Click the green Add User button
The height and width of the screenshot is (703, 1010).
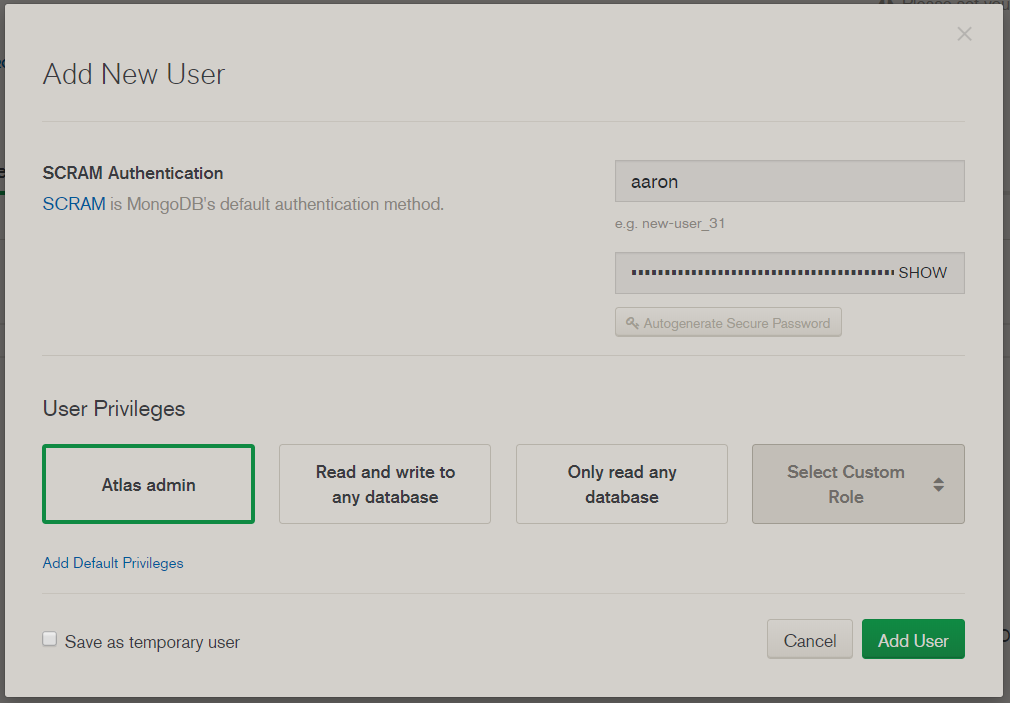coord(912,640)
